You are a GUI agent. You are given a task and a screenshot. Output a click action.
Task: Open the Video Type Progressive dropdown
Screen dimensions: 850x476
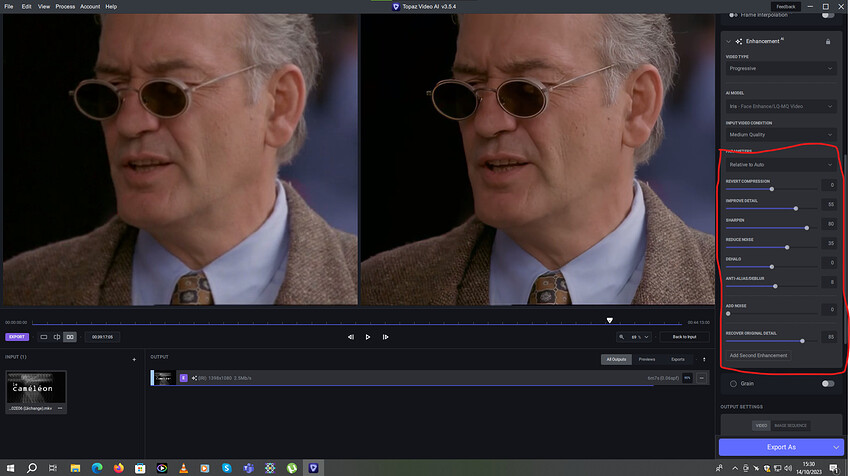tap(781, 68)
